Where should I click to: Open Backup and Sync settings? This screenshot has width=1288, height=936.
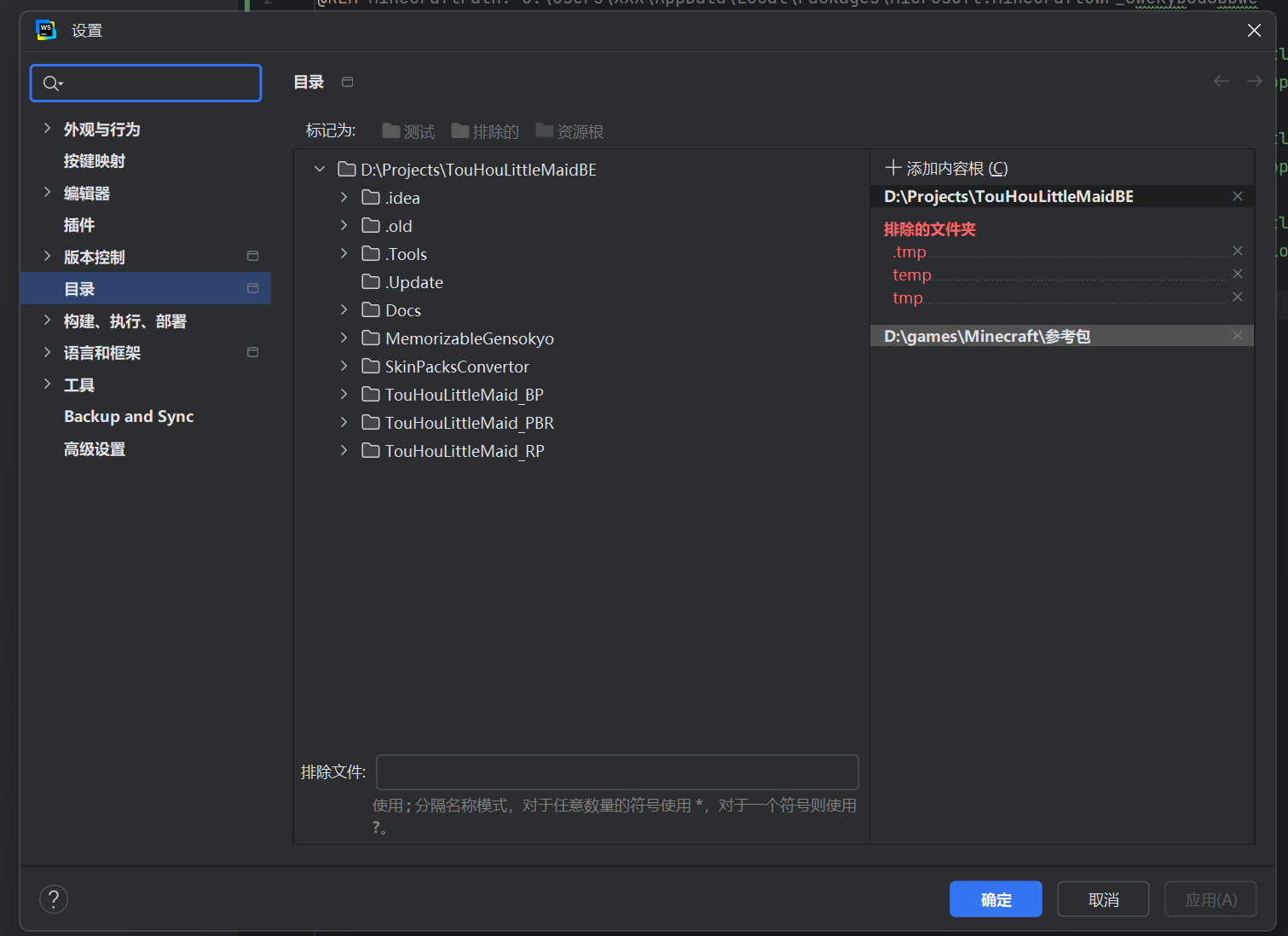point(129,417)
